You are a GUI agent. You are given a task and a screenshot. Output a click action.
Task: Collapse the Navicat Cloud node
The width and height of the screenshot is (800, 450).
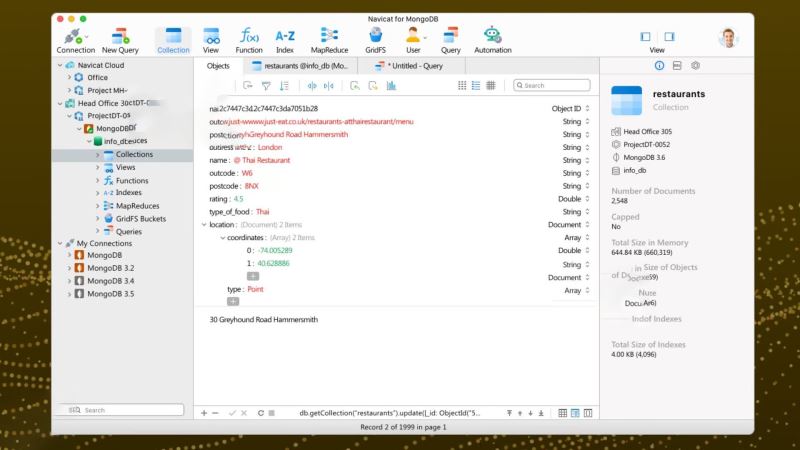coord(60,65)
